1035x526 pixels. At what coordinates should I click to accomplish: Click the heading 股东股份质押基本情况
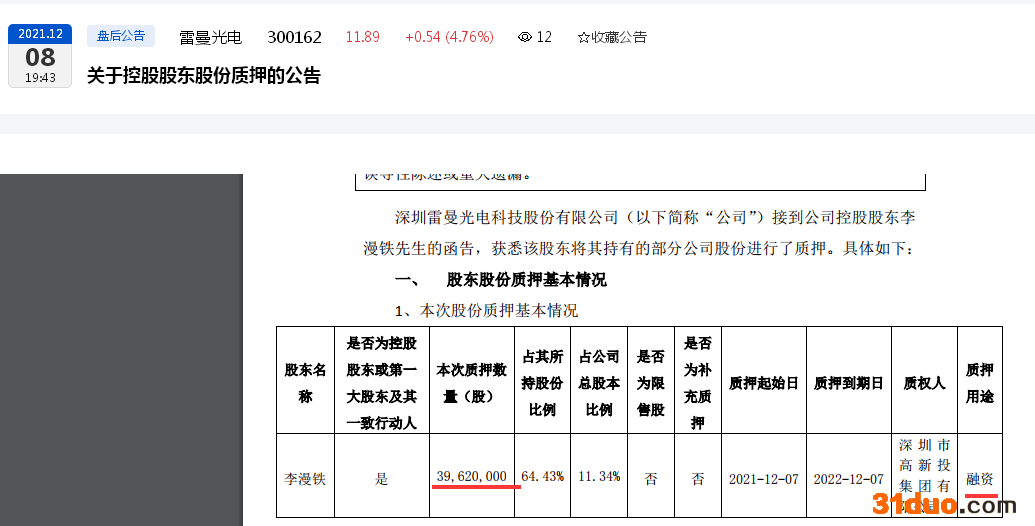click(526, 280)
